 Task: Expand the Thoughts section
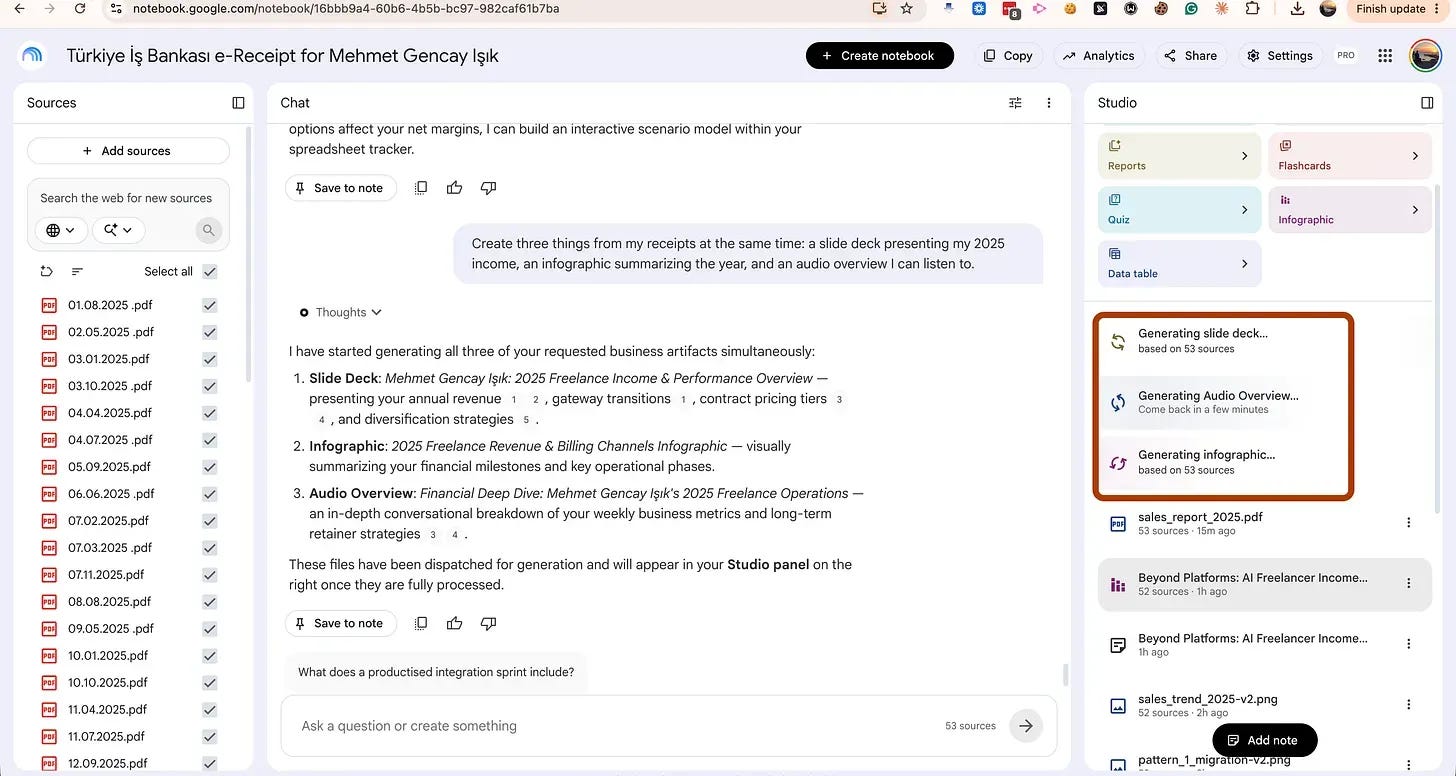click(341, 312)
